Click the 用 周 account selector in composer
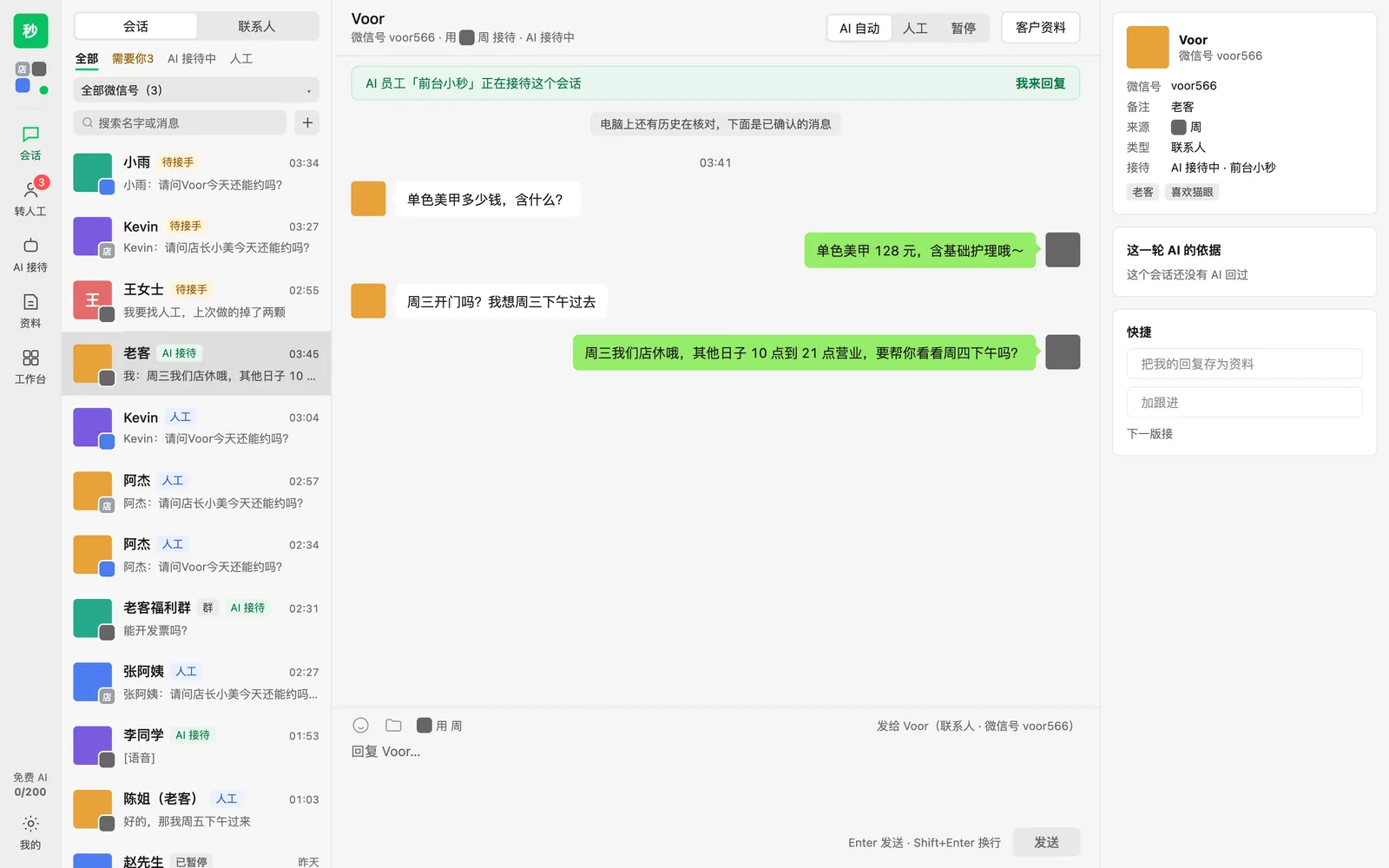The height and width of the screenshot is (868, 1389). click(439, 726)
